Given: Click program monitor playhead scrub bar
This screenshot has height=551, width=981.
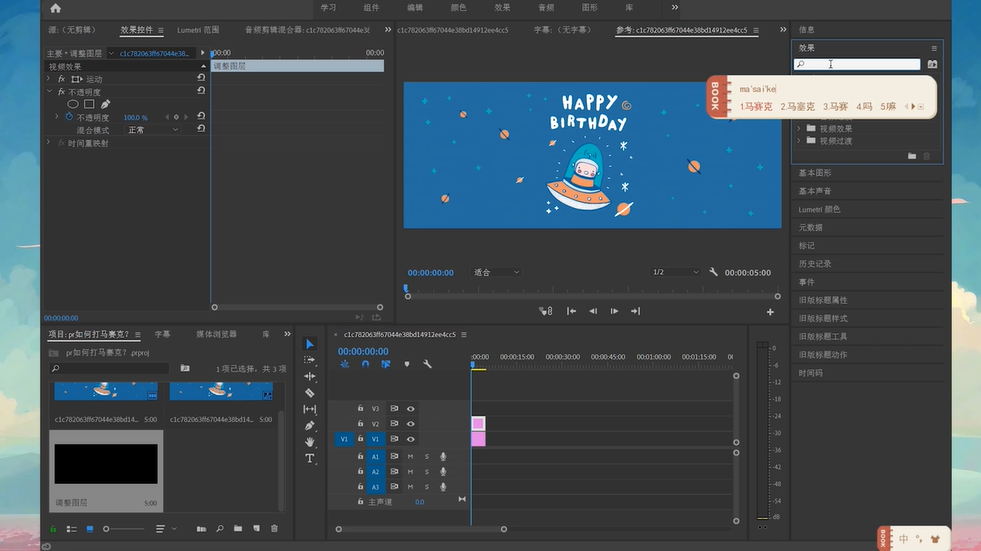Looking at the screenshot, I should [x=592, y=290].
